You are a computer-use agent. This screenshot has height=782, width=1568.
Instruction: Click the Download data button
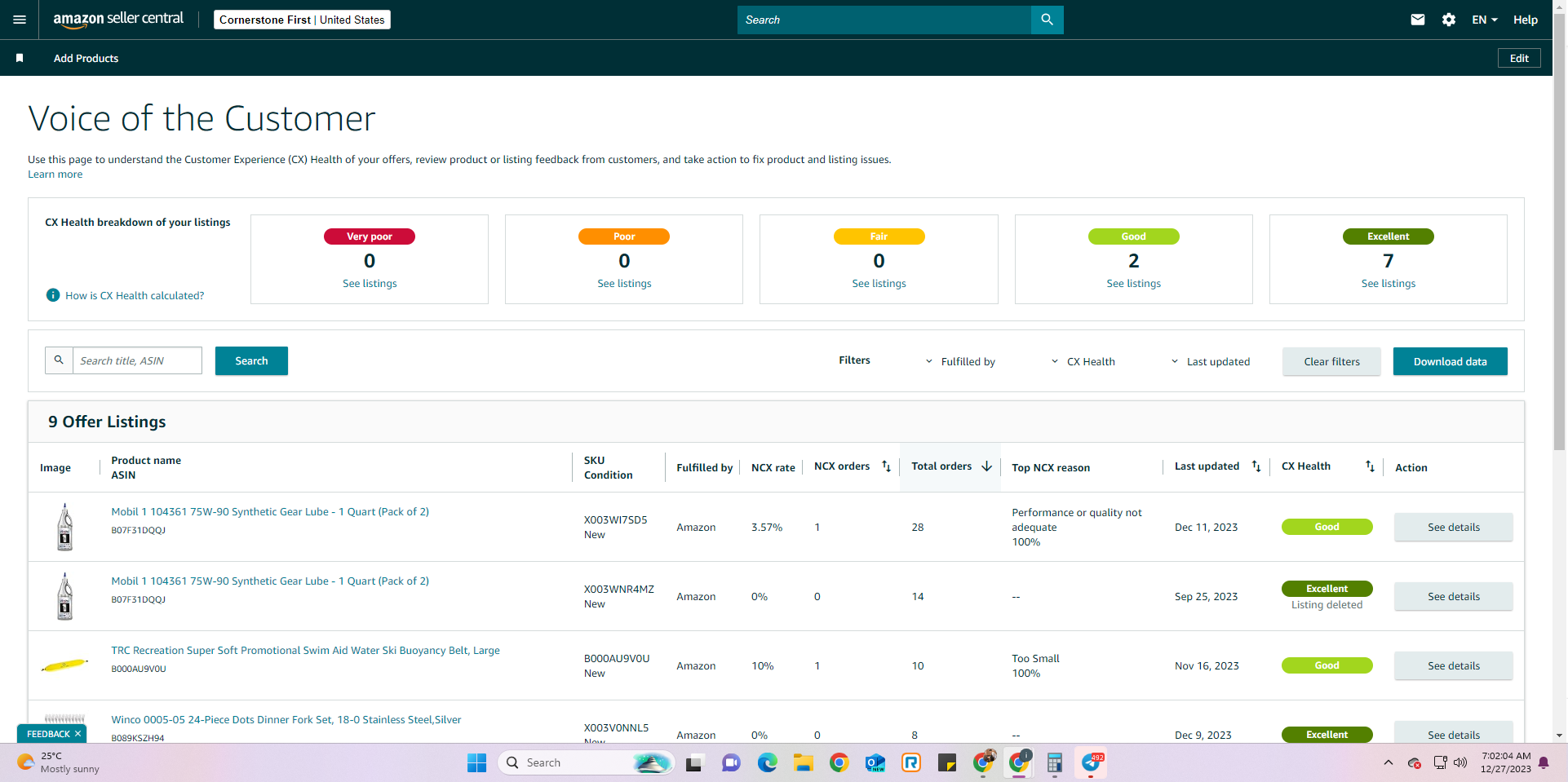pos(1450,361)
